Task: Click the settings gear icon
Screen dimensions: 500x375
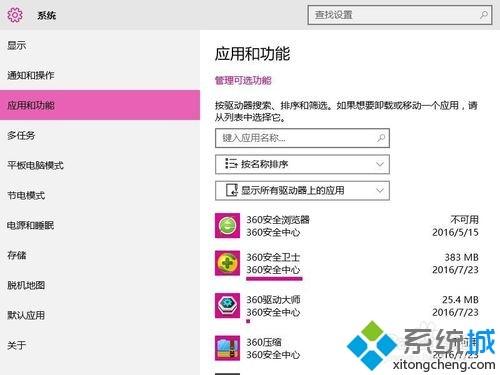Action: 15,15
